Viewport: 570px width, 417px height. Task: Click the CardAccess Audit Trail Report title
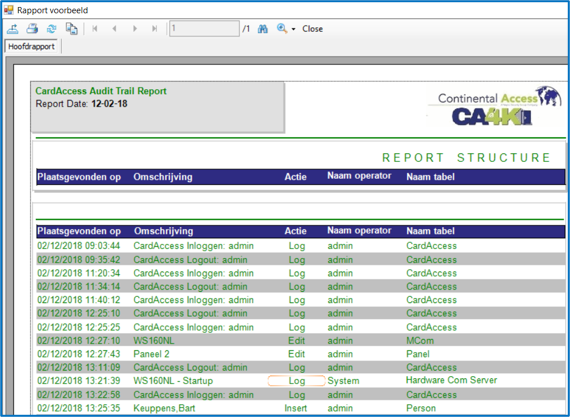101,91
